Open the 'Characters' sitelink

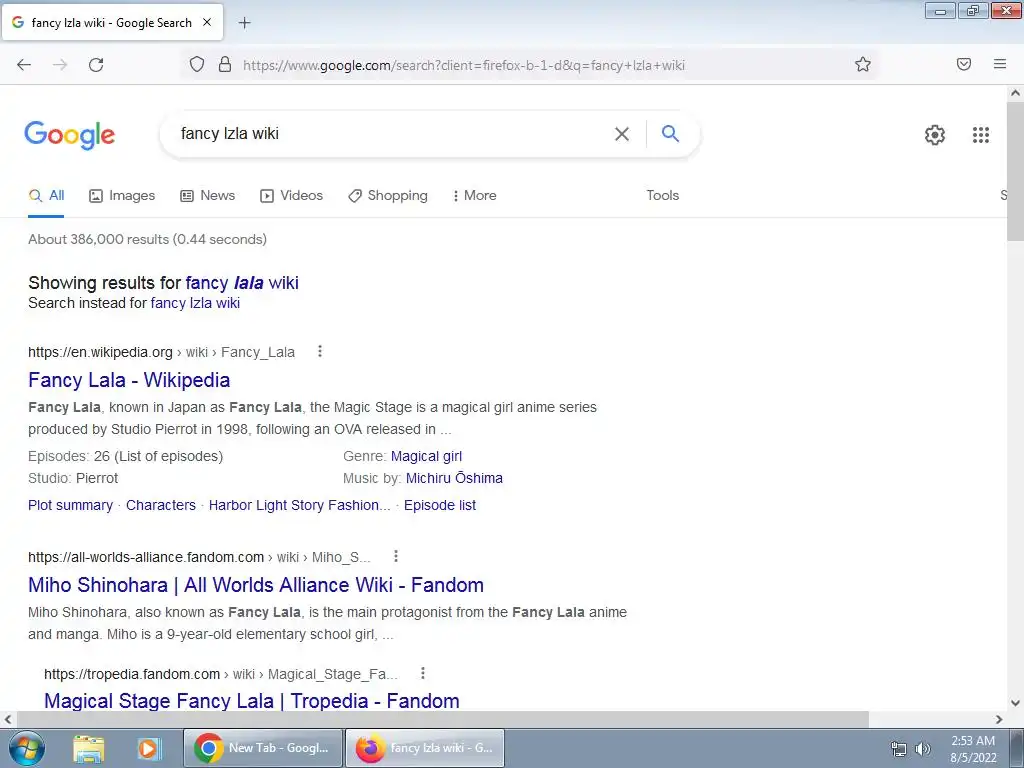(x=161, y=505)
